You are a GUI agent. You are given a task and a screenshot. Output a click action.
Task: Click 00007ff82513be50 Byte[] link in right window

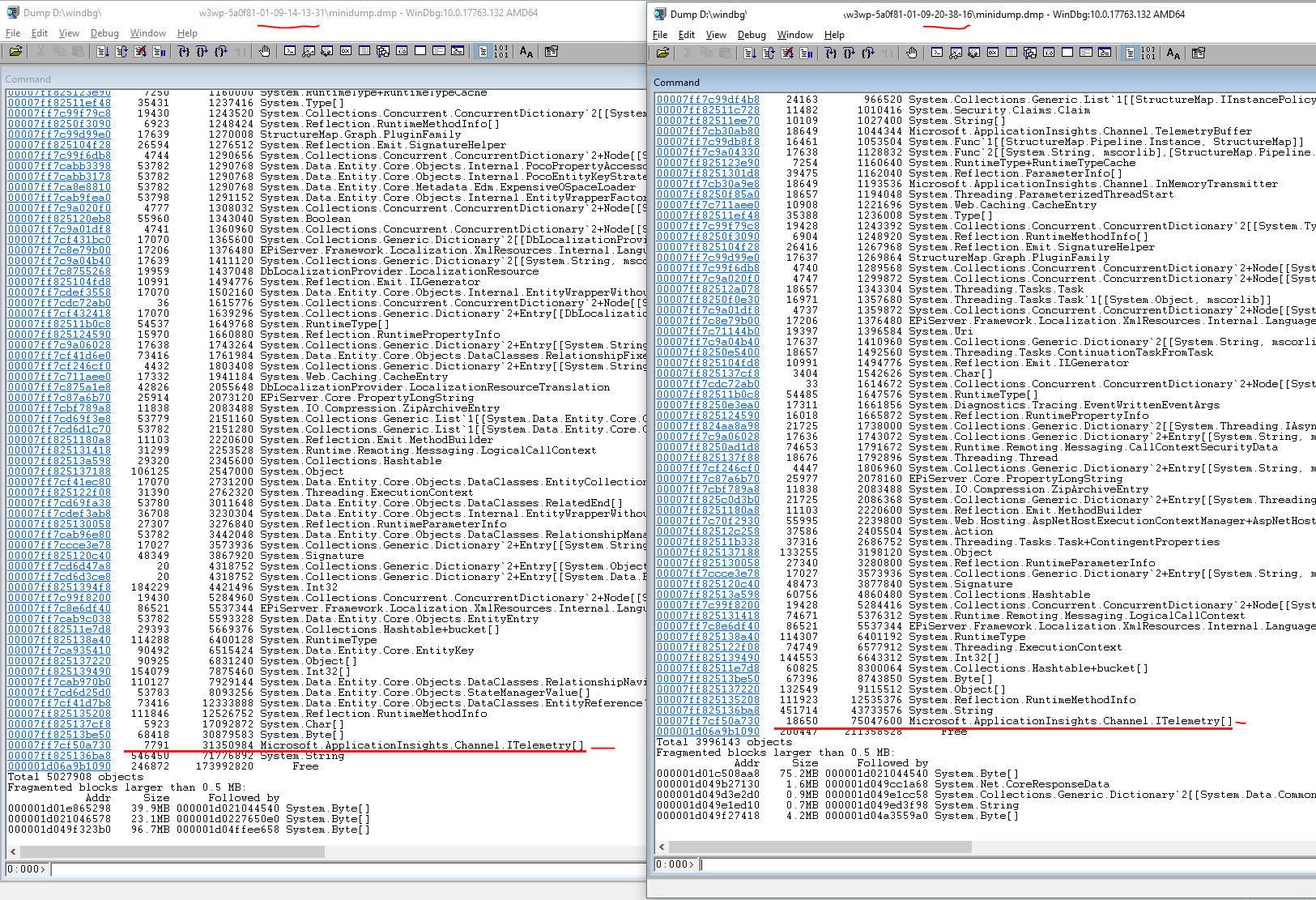[708, 679]
